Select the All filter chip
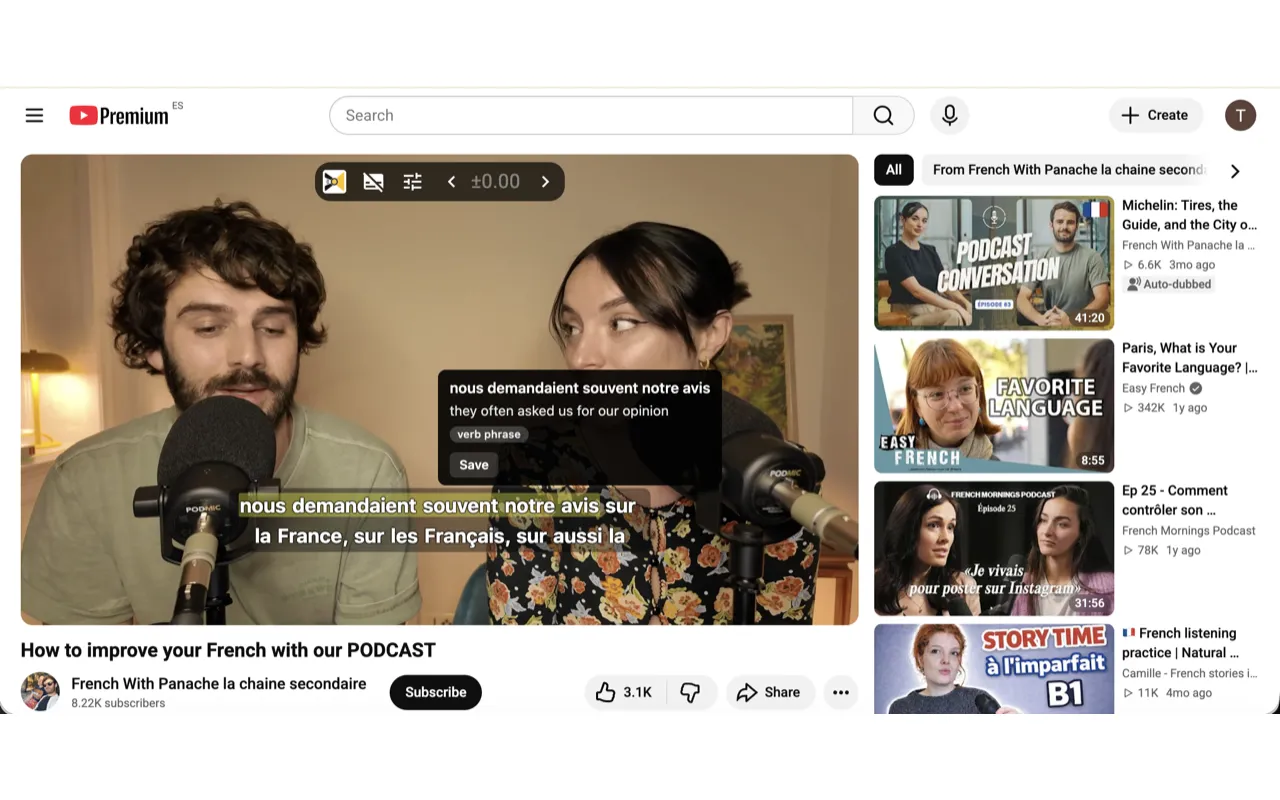The image size is (1280, 800). (893, 170)
